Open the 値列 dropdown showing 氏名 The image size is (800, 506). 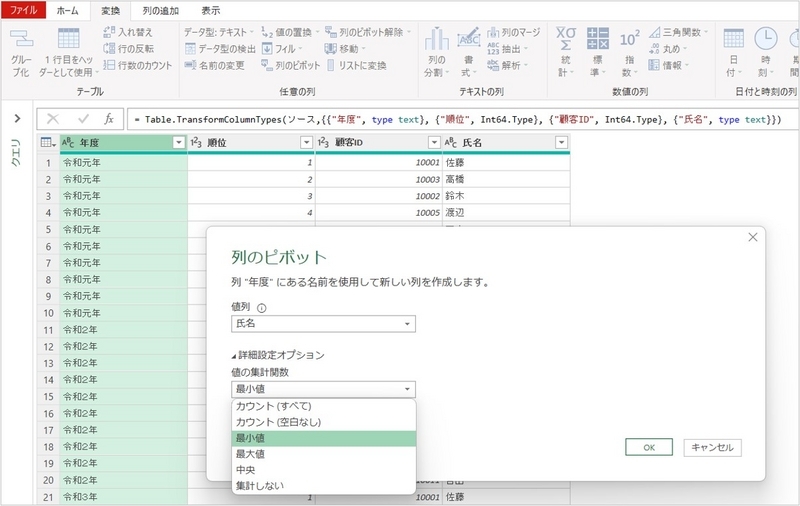323,323
